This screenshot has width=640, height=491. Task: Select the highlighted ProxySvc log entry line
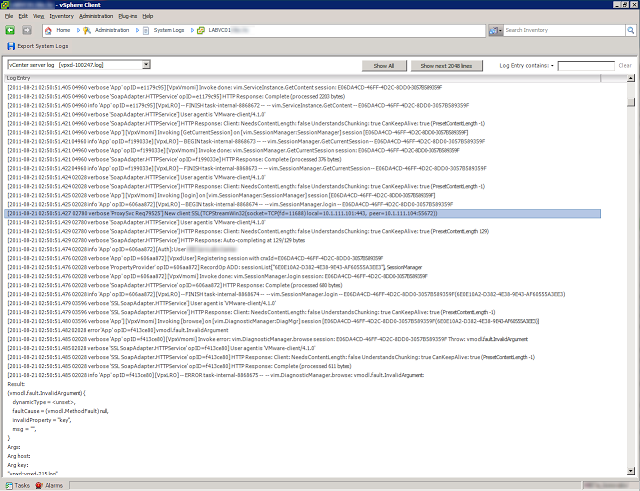300,213
